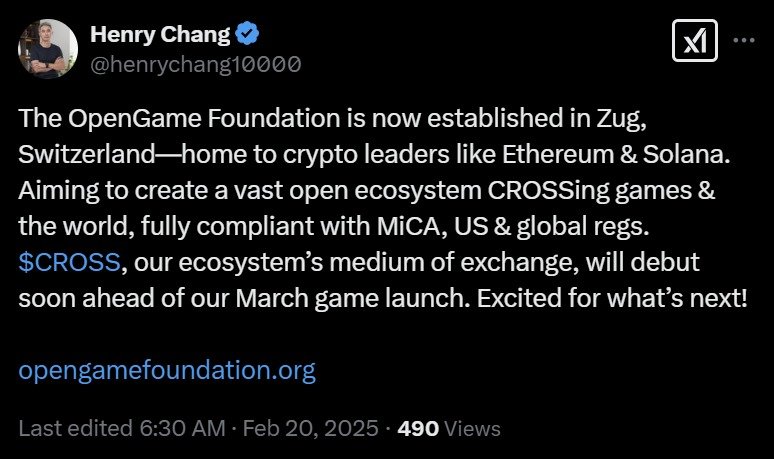Open the $CROSS cashtag
This screenshot has width=774, height=459.
pos(70,262)
